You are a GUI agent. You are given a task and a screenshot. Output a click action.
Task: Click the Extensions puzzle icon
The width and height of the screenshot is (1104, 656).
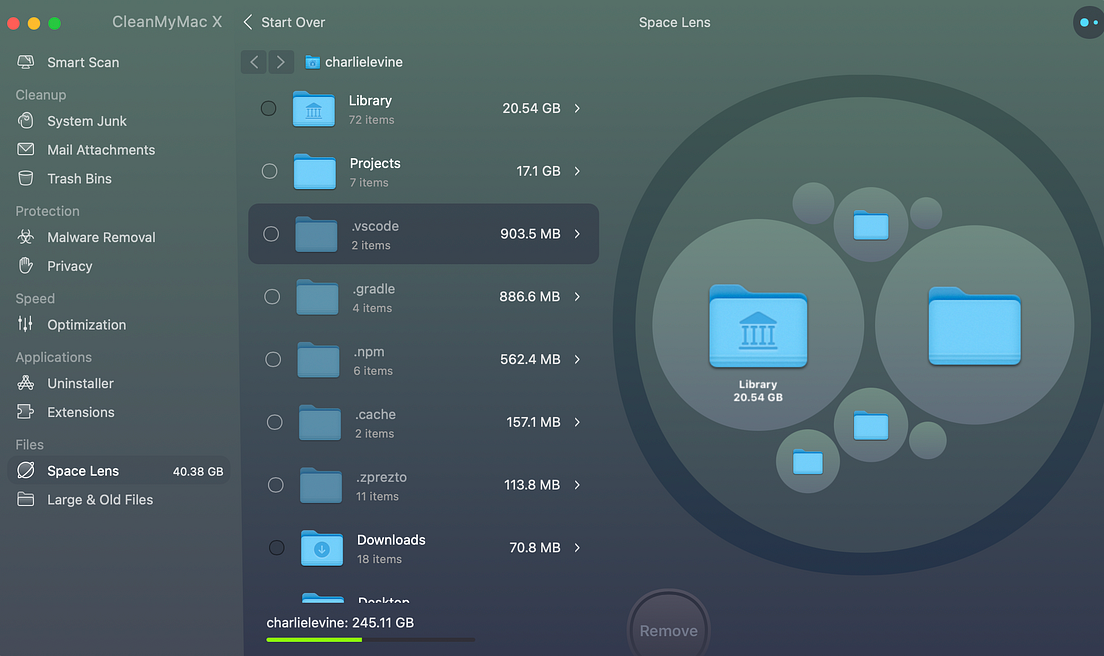[x=25, y=412]
